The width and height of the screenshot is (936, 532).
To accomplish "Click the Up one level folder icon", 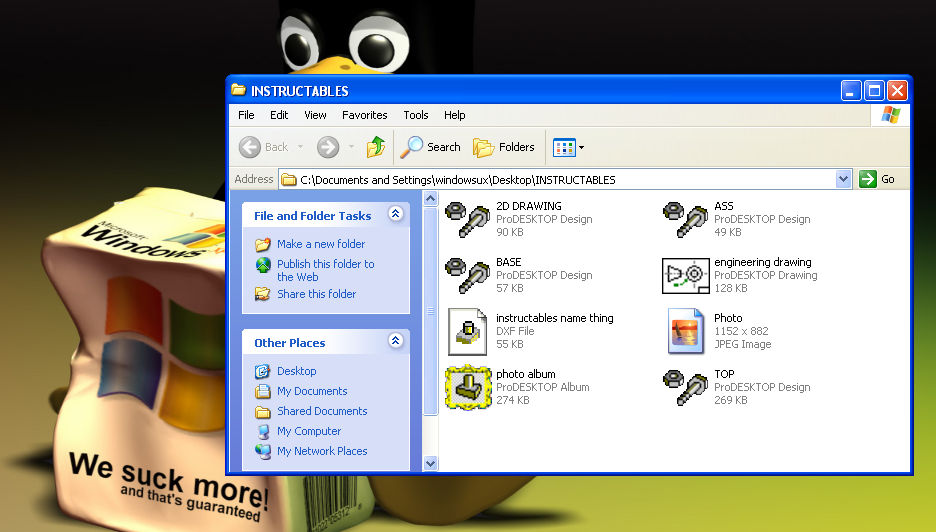I will (x=375, y=147).
